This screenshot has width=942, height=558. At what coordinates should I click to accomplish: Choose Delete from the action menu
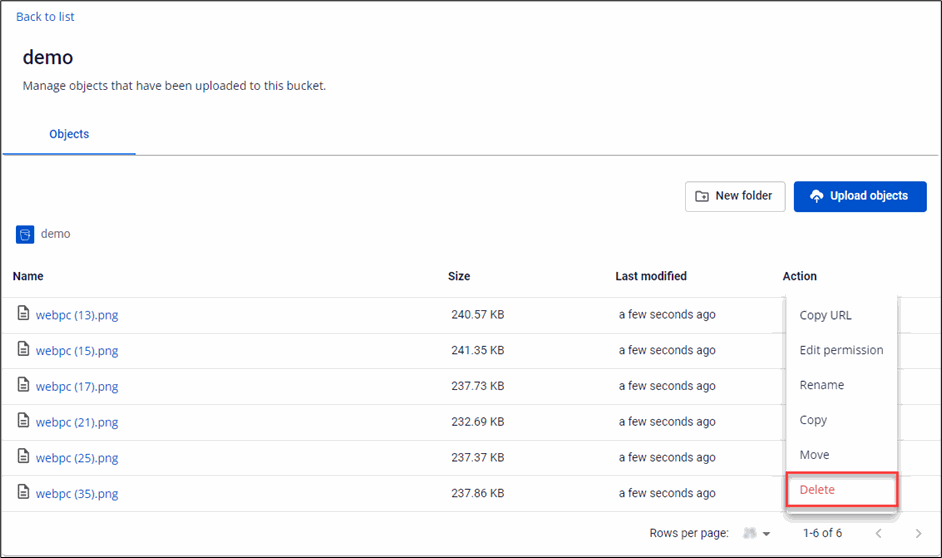tap(842, 490)
